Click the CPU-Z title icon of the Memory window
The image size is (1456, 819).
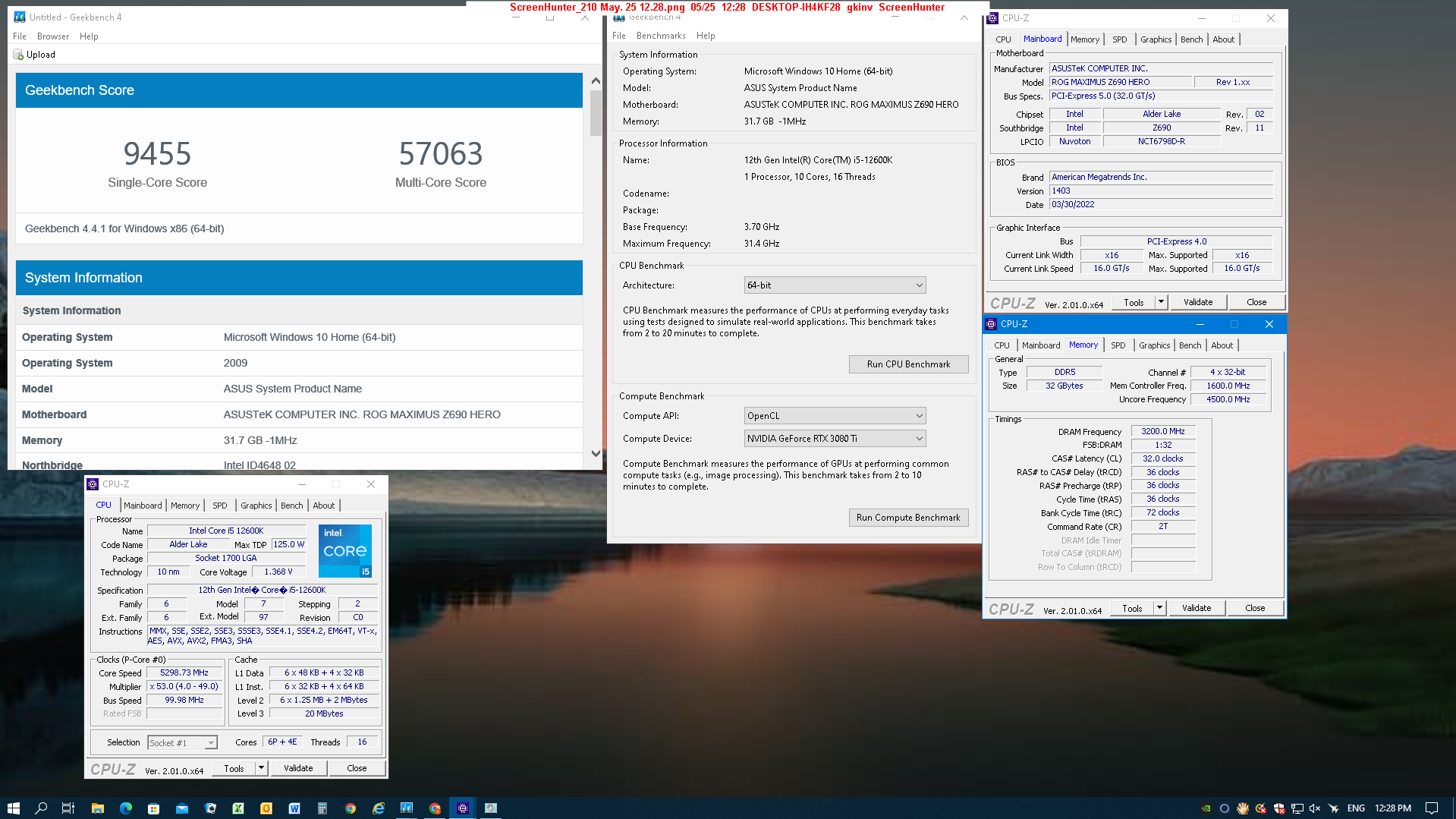tap(991, 324)
